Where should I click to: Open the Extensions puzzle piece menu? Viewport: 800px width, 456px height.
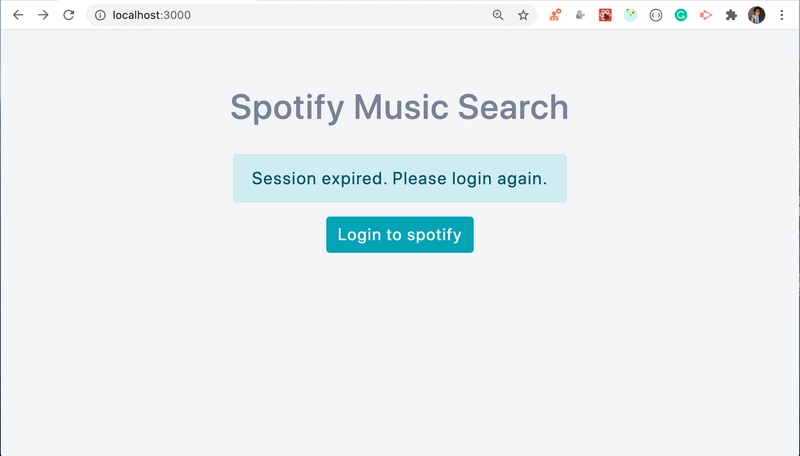(731, 15)
